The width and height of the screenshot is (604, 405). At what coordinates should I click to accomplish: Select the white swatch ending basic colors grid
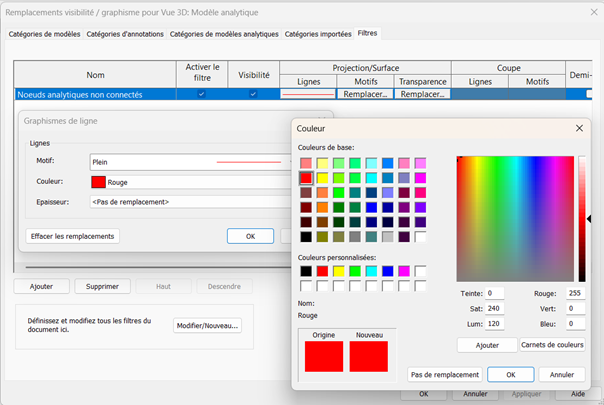click(x=420, y=237)
